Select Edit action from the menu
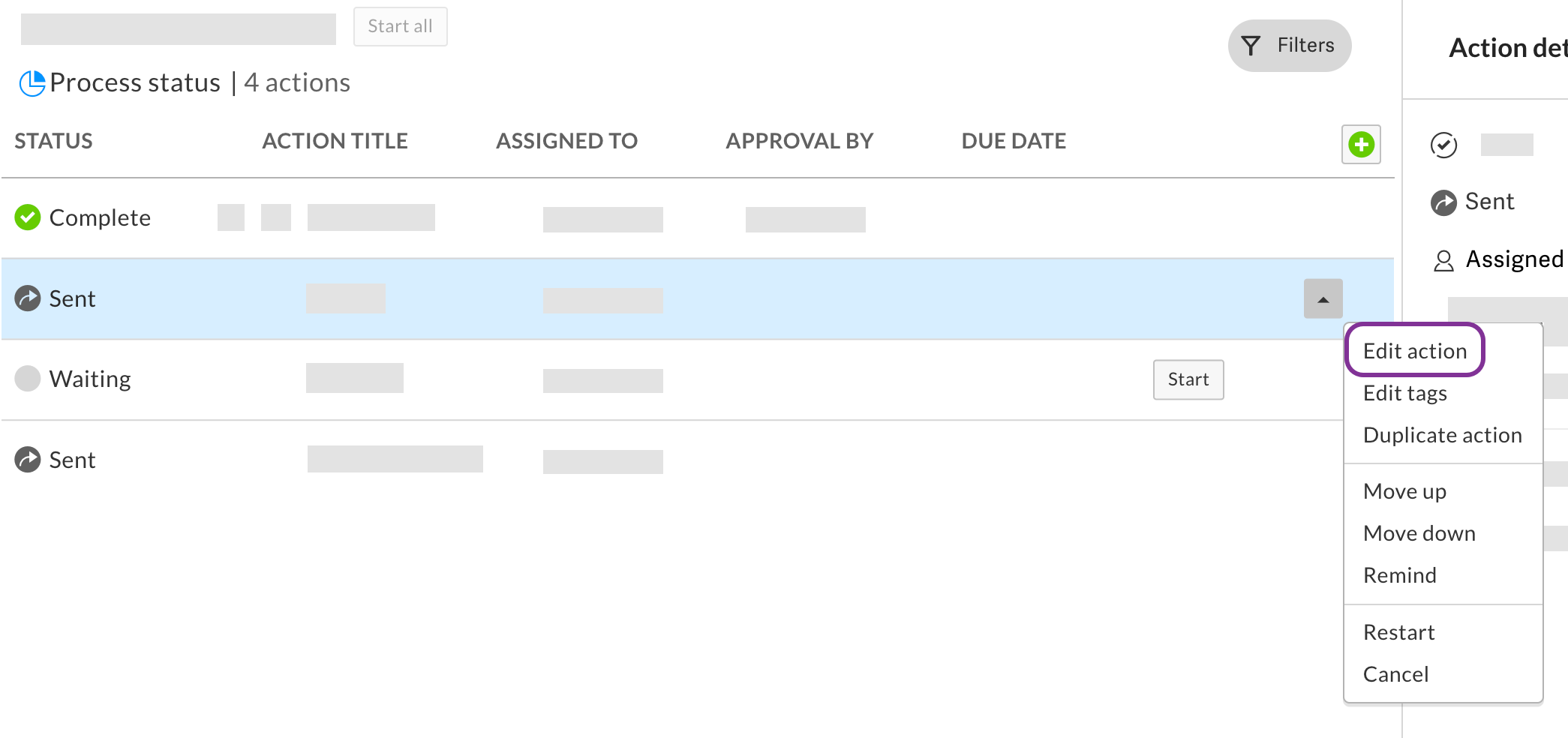This screenshot has width=1568, height=738. [x=1415, y=351]
